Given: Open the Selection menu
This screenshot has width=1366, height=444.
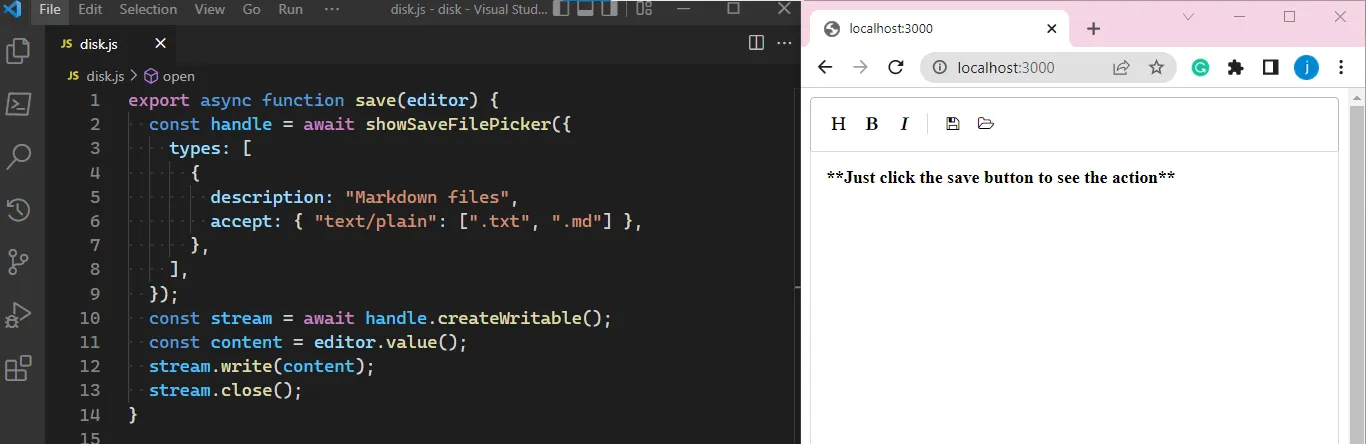Looking at the screenshot, I should (148, 9).
